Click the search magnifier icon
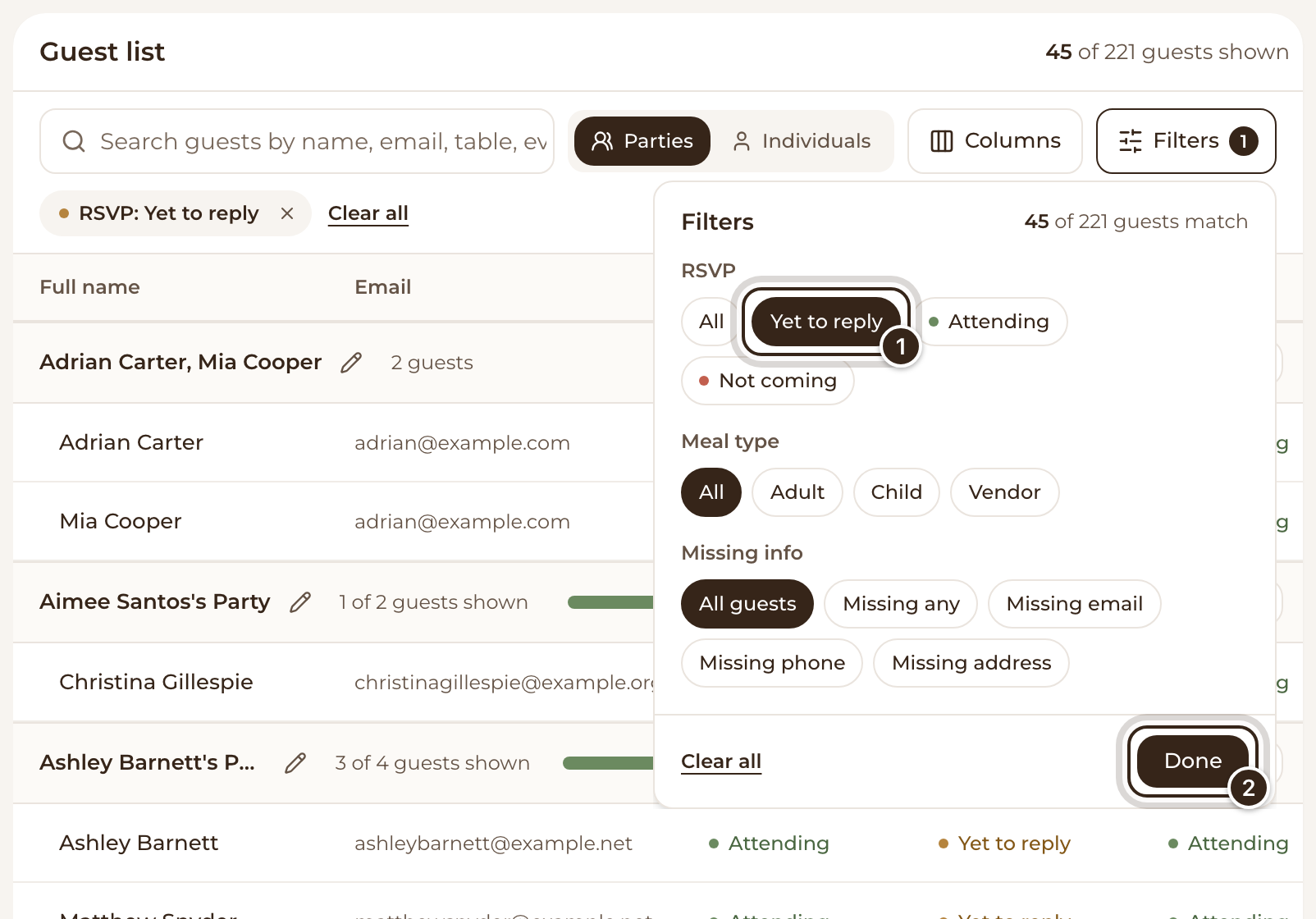 (74, 141)
